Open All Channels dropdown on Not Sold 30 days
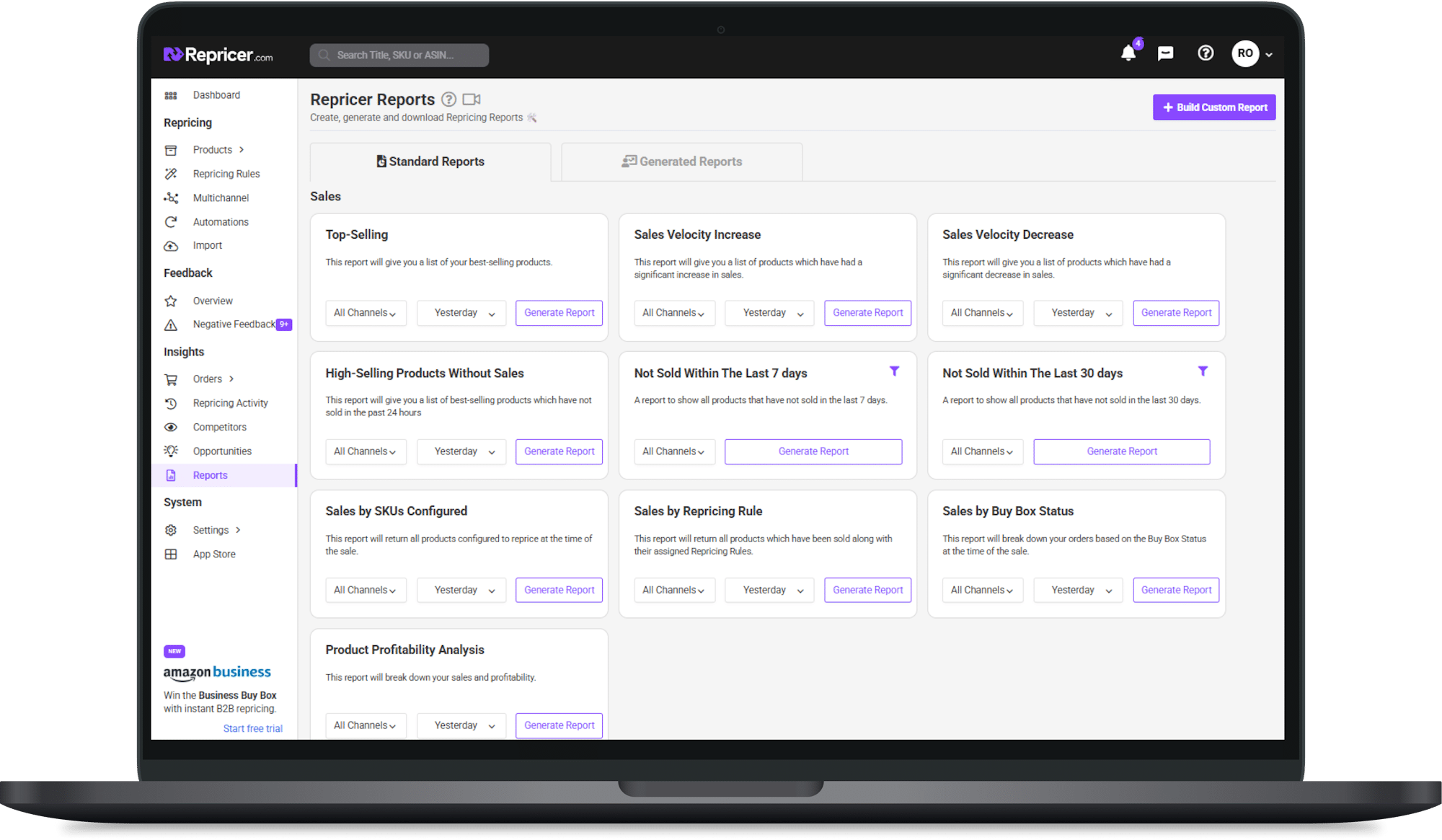 [983, 451]
